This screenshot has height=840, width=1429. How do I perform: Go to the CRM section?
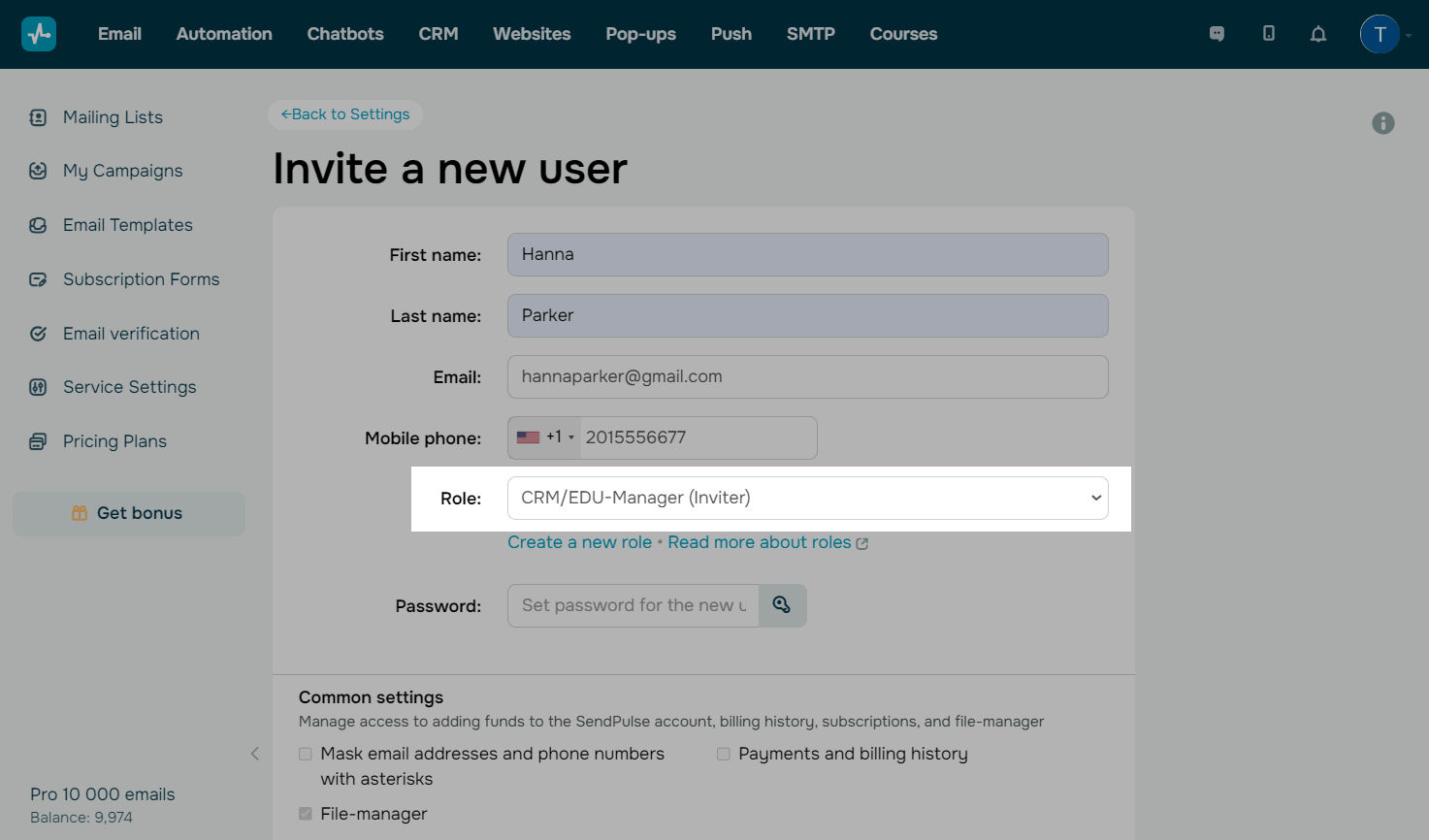coord(438,34)
